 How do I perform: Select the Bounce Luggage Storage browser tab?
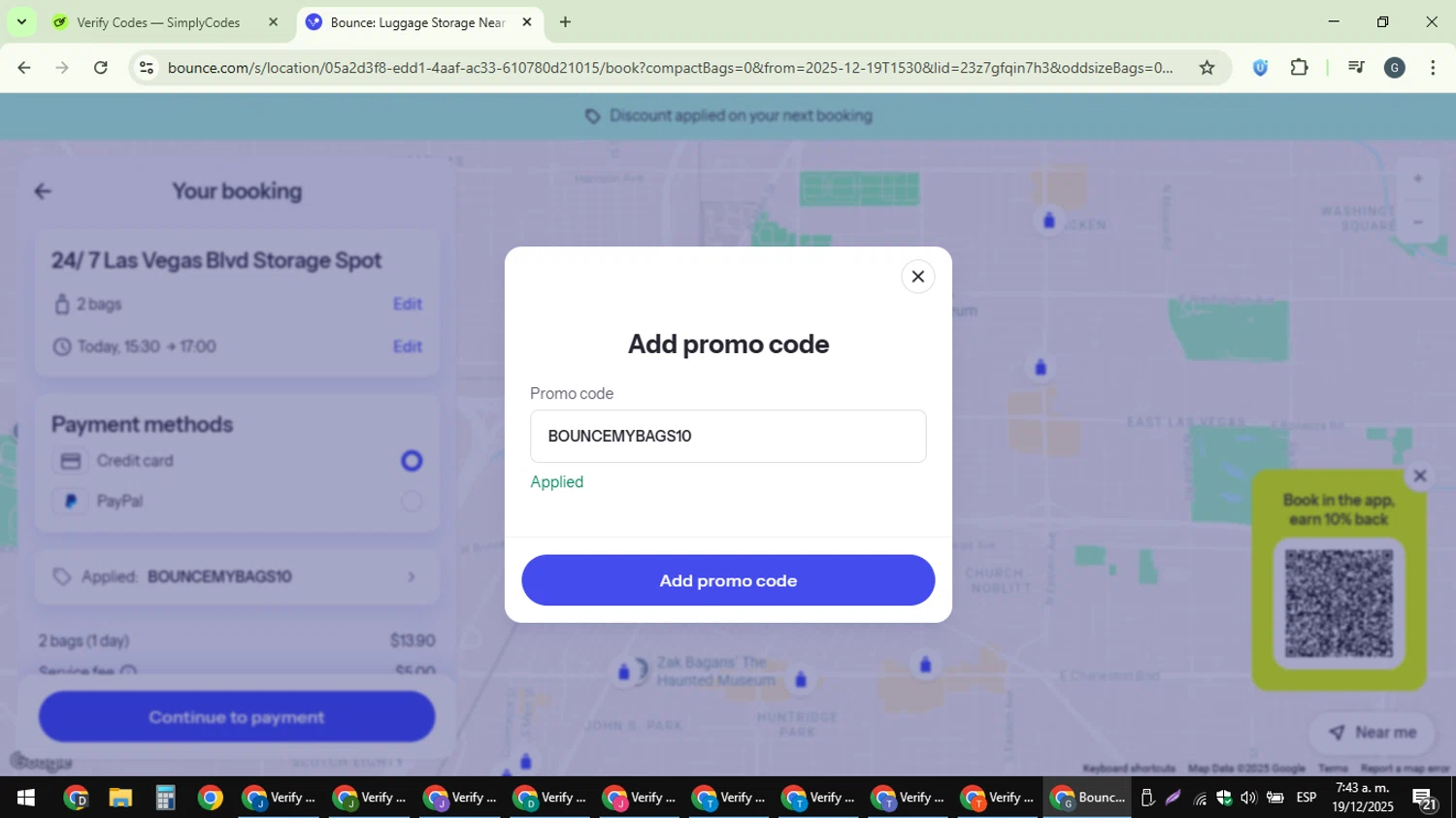pos(417,22)
